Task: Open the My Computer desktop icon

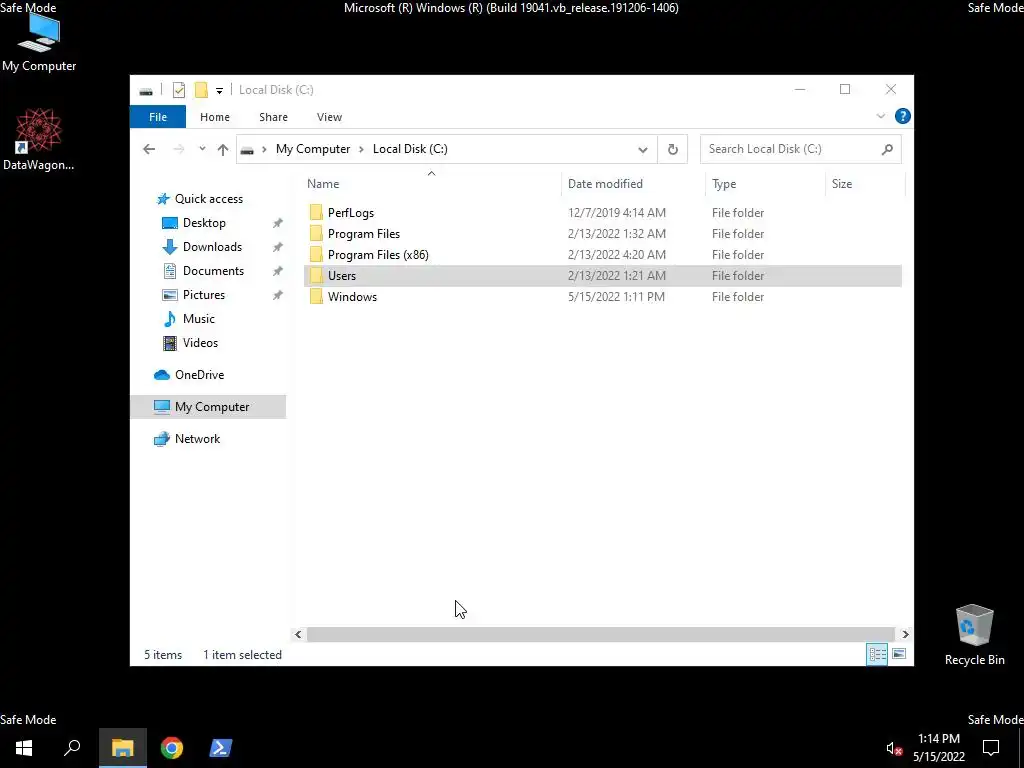Action: coord(39,41)
